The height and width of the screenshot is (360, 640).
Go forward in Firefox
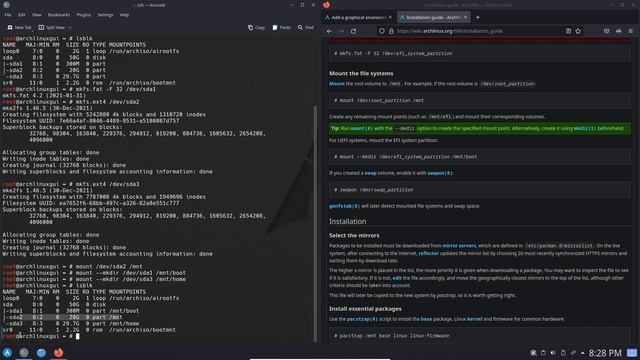click(x=342, y=31)
